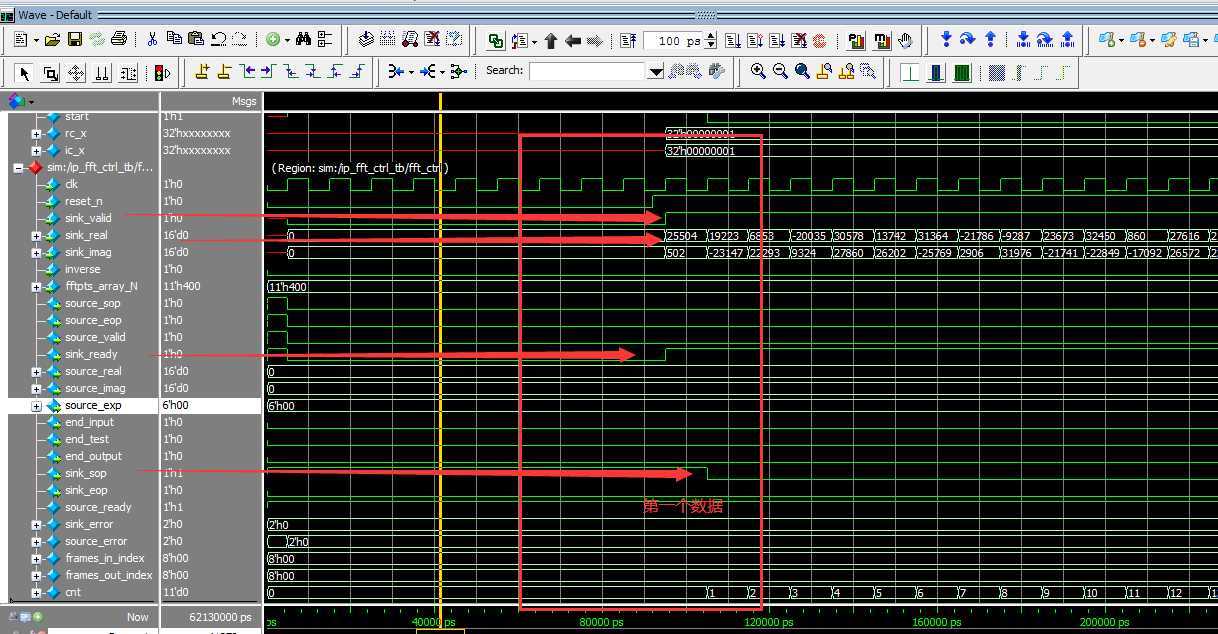The image size is (1218, 634).
Task: Click the 6'h00 value of source_exp
Action: 176,405
